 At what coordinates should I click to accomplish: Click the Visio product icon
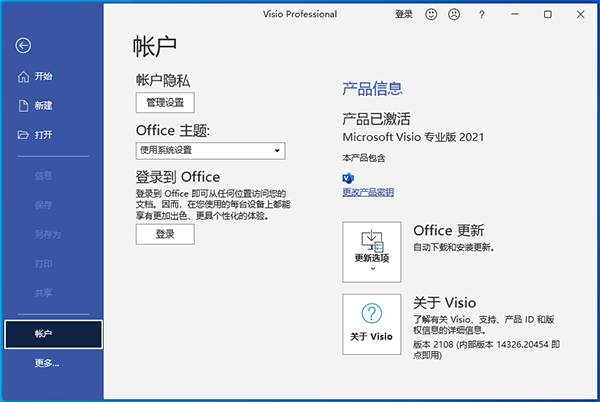pos(348,177)
